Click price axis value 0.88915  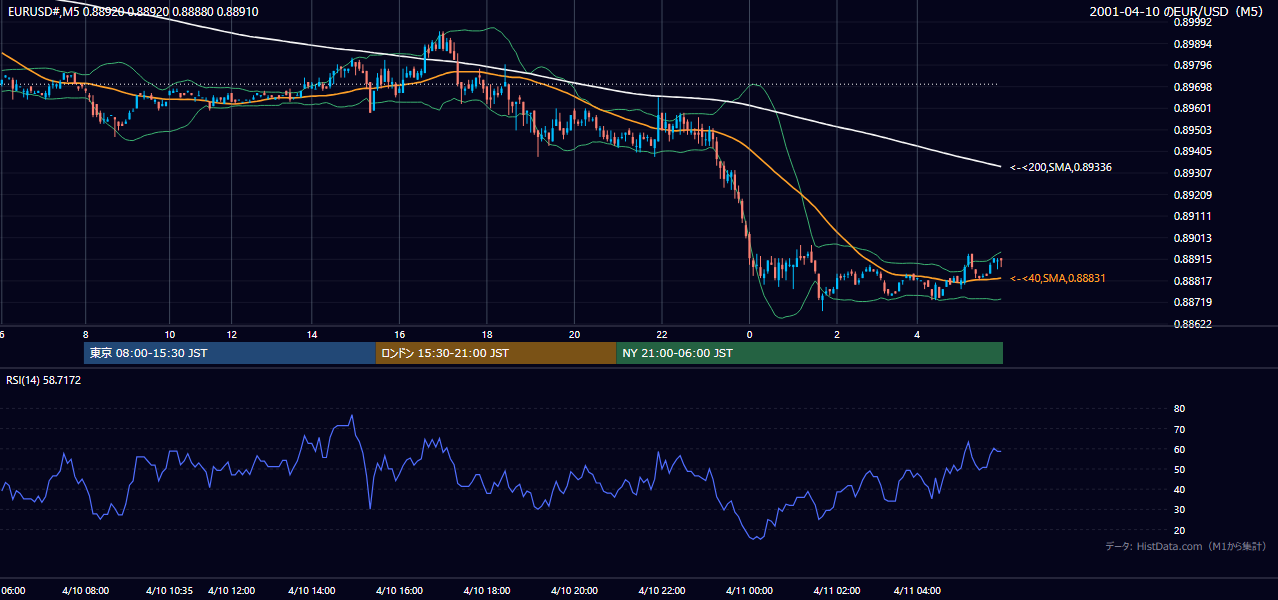point(1193,259)
